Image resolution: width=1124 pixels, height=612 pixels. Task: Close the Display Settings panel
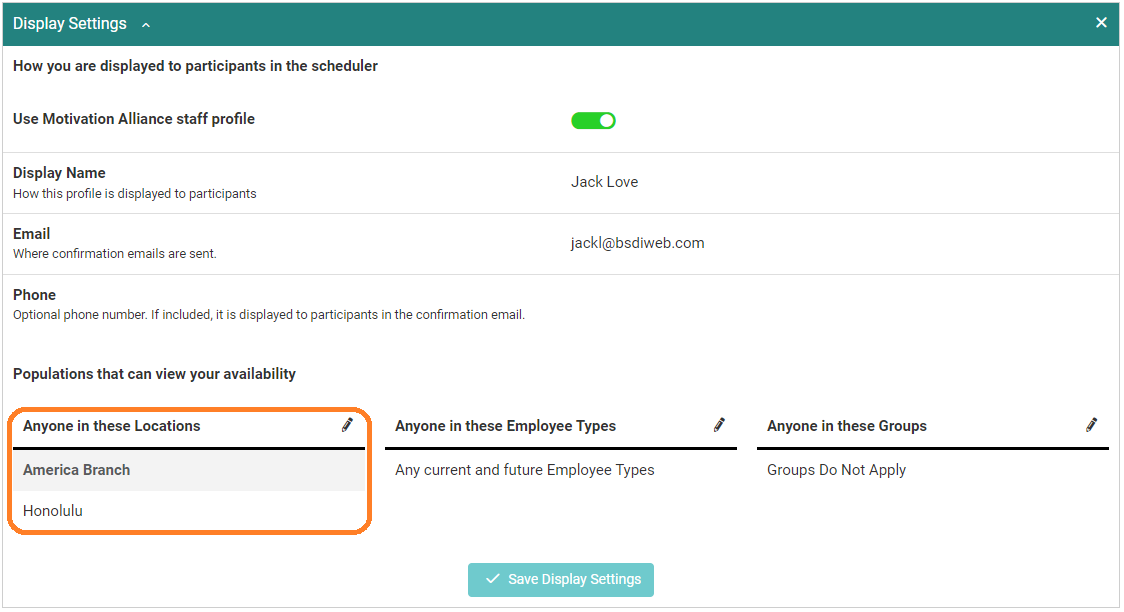pos(1101,23)
